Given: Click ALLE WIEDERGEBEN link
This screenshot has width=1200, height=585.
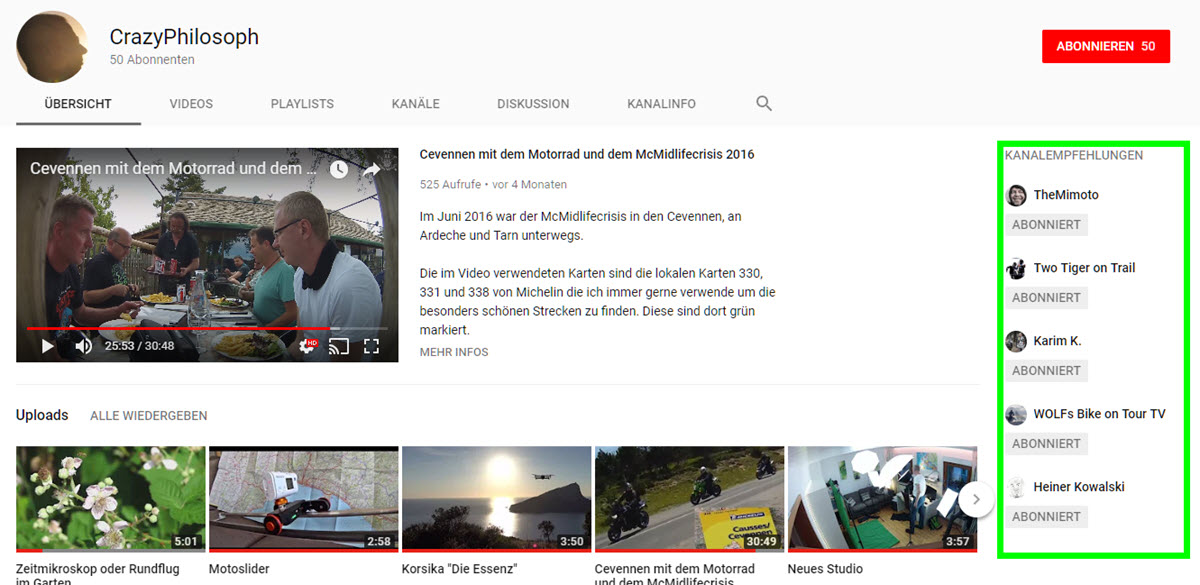Looking at the screenshot, I should [x=148, y=415].
